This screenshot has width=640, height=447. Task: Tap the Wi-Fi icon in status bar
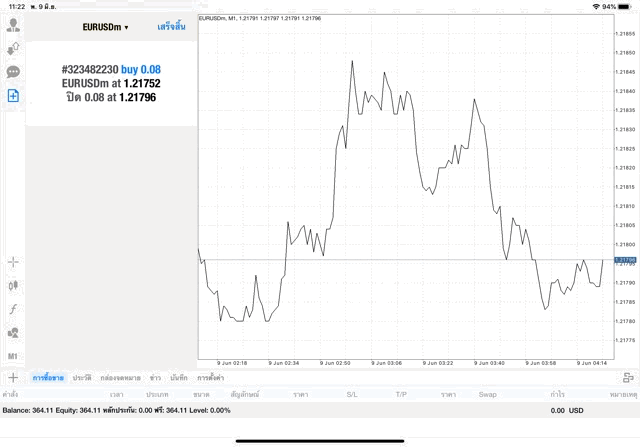tap(596, 7)
